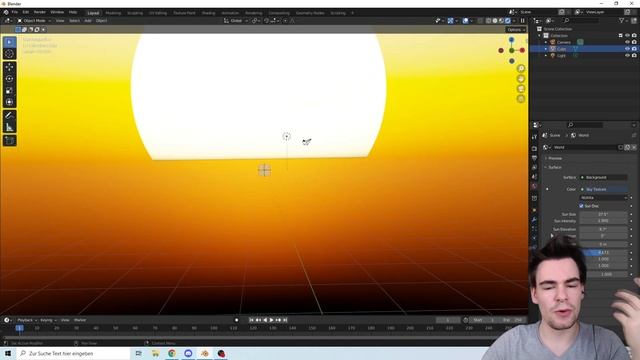Click the Sky Texture color button
640x360 pixels.
coord(603,189)
